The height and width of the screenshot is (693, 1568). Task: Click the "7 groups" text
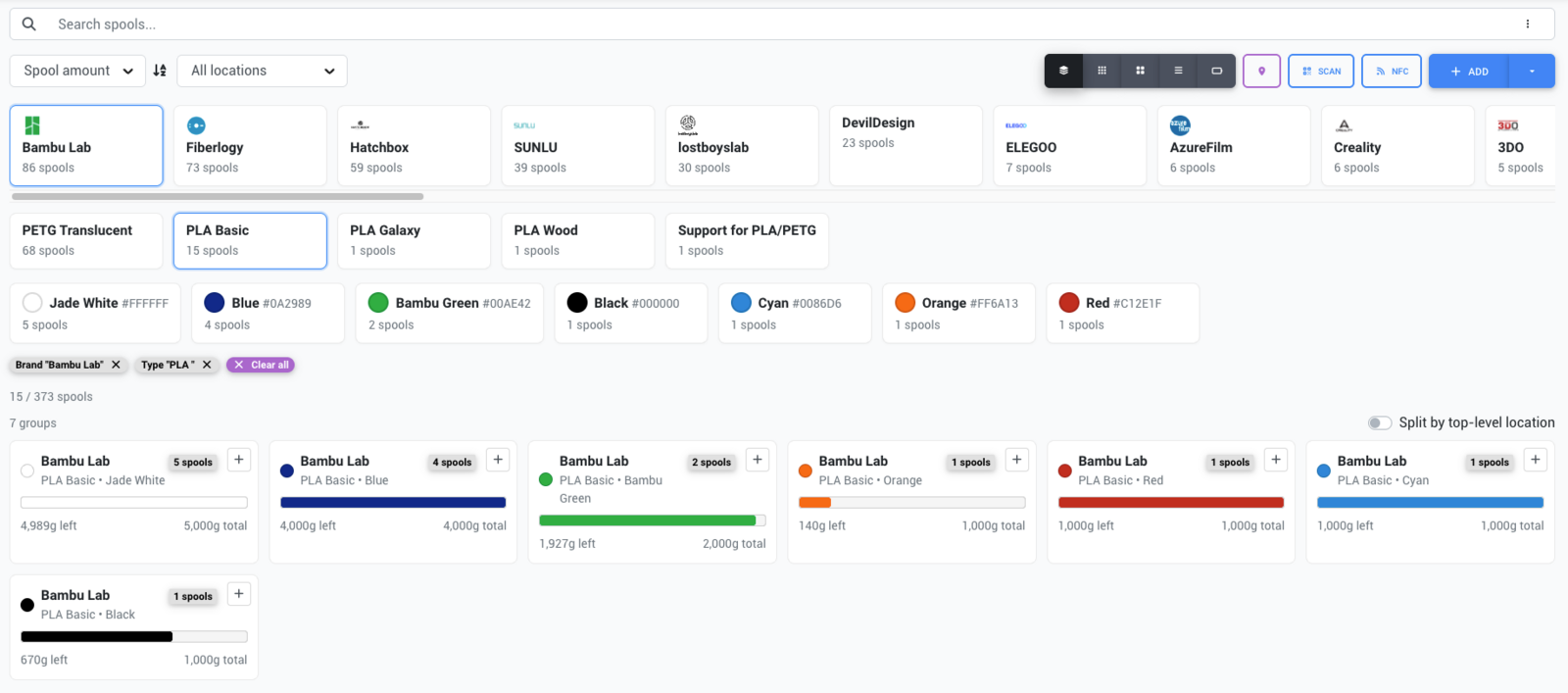click(33, 423)
